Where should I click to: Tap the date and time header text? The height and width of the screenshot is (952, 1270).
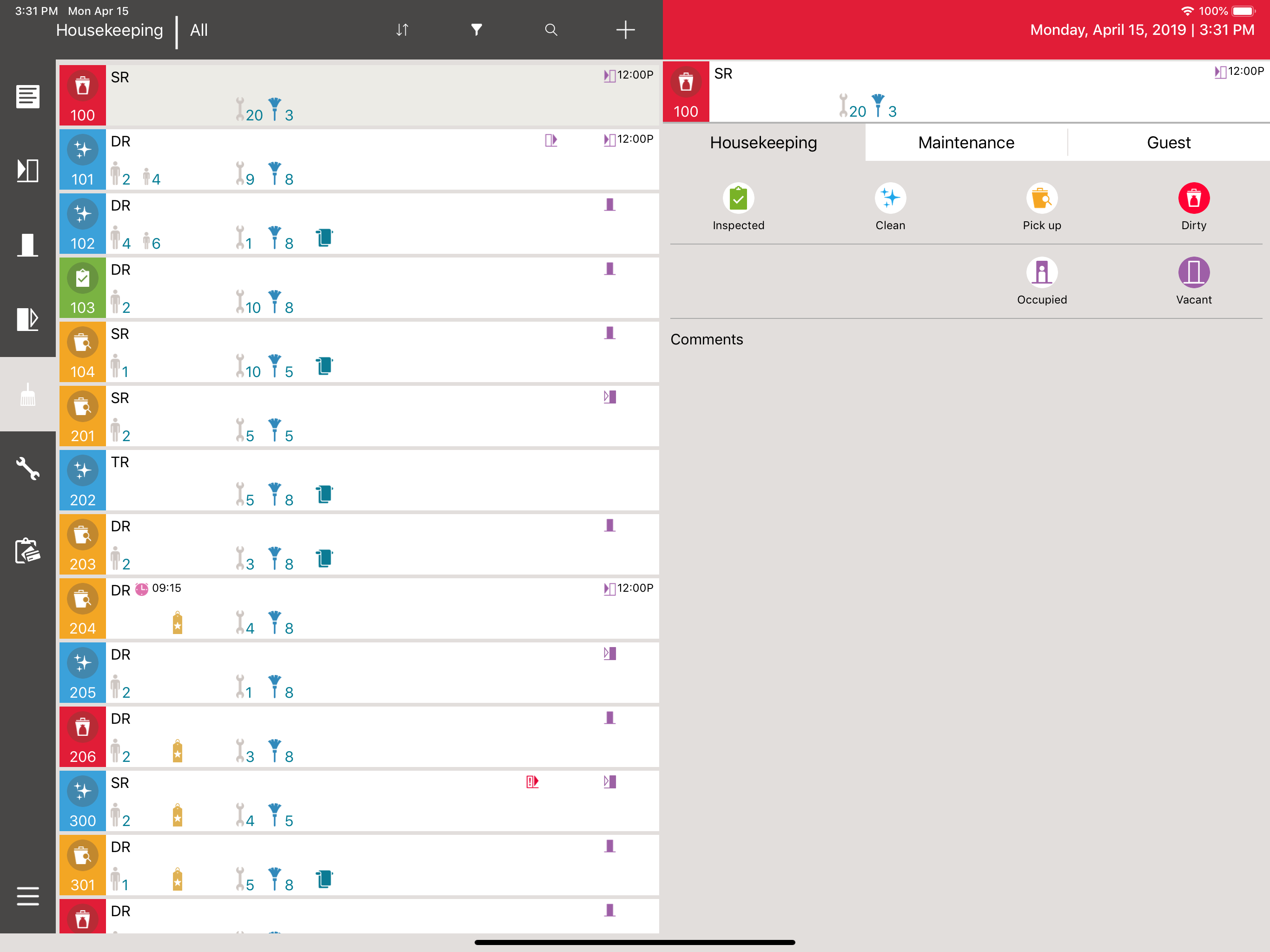pos(1142,30)
